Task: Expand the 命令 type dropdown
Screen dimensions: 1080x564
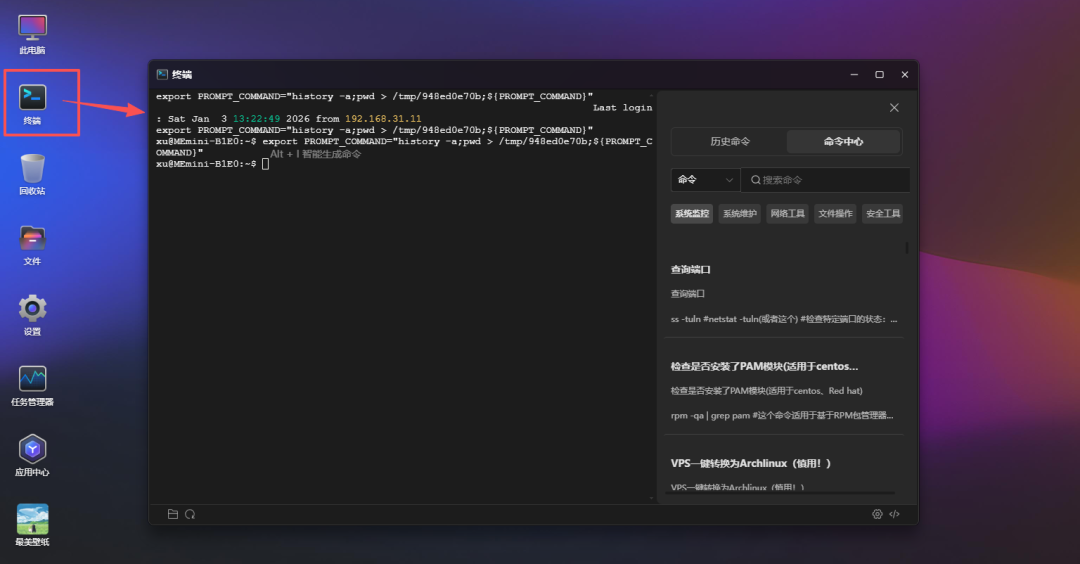Action: point(705,180)
